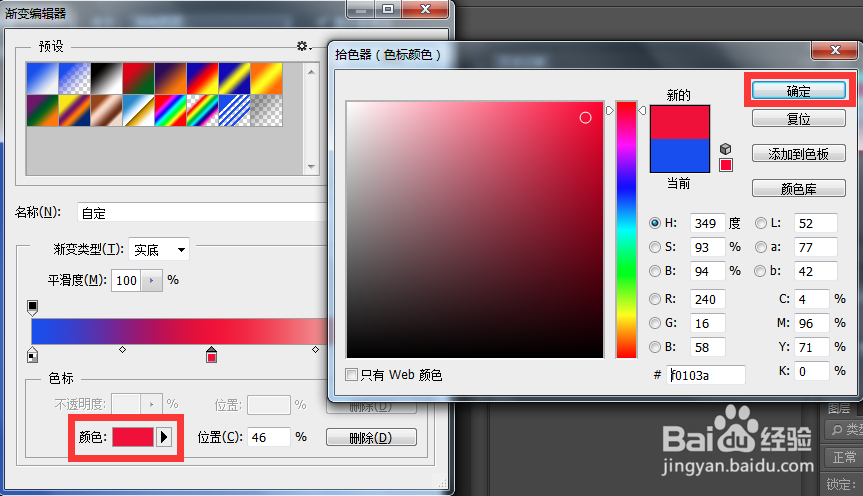The height and width of the screenshot is (496, 863).
Task: Click the K black value field
Action: (x=811, y=371)
